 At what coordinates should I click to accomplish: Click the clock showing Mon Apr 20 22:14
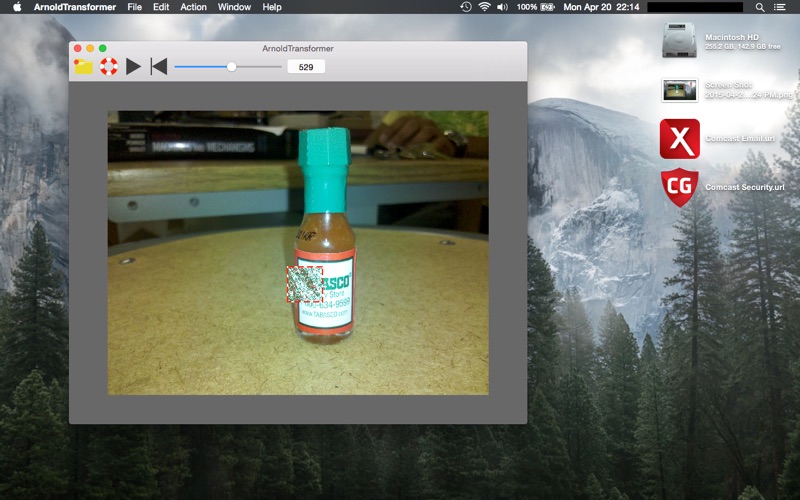(x=601, y=7)
